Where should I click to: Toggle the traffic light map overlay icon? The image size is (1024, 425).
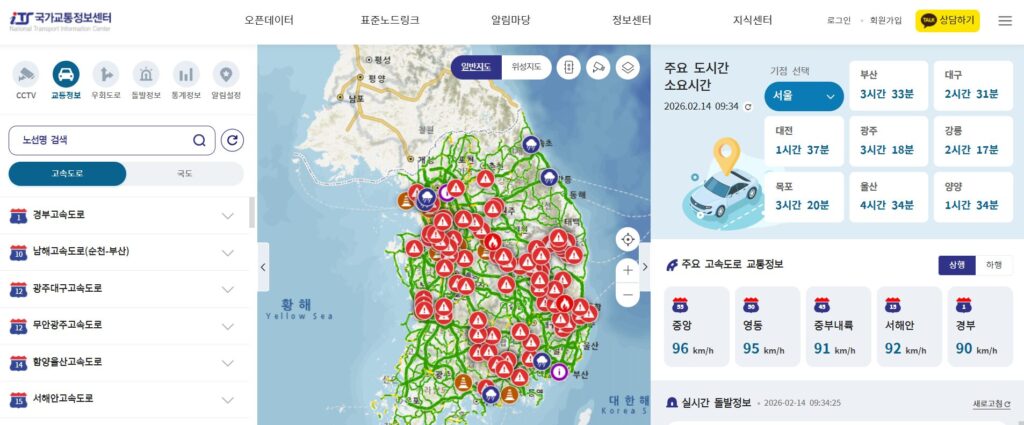tap(569, 67)
